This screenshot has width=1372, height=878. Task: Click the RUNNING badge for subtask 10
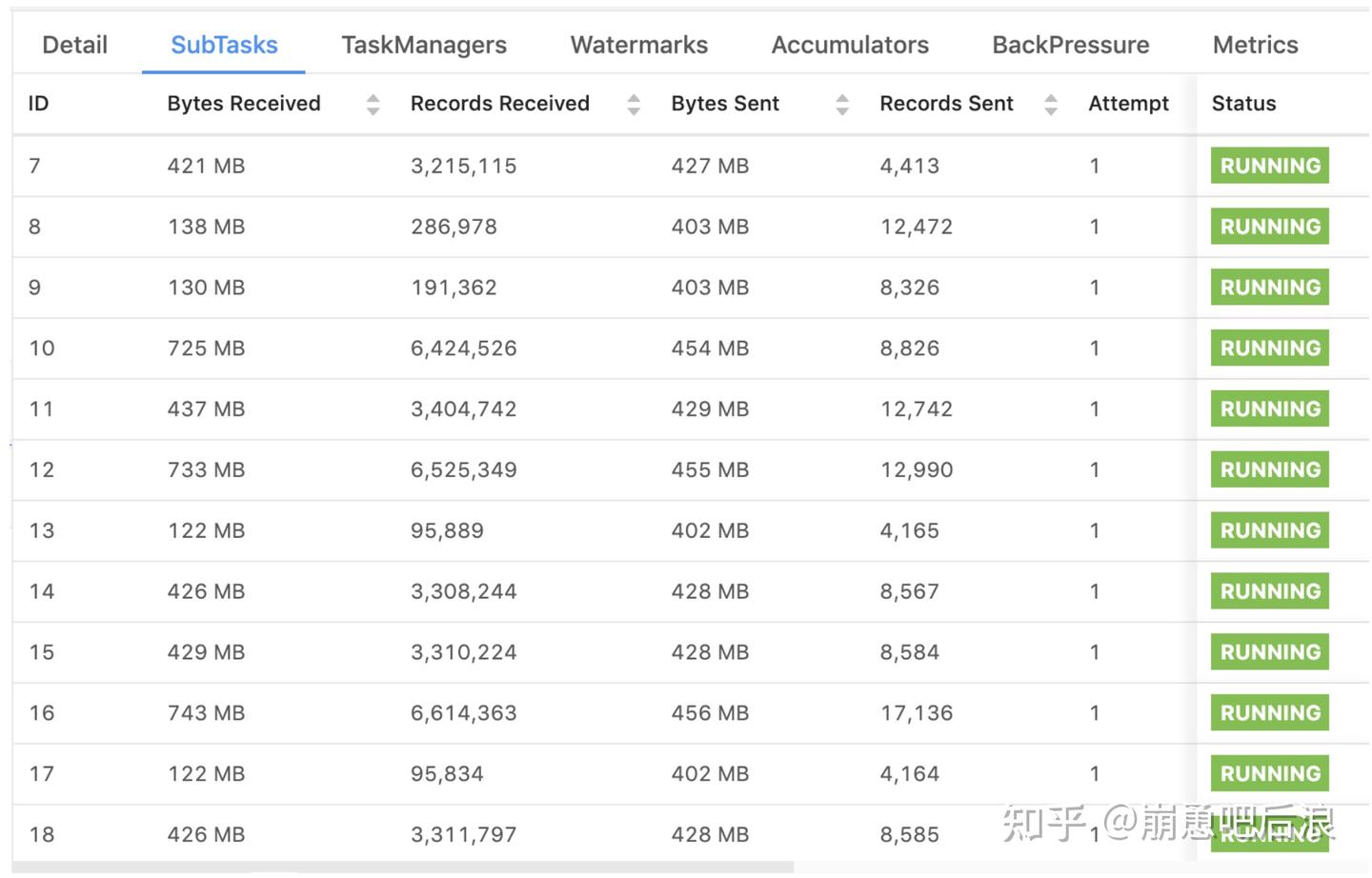coord(1269,348)
